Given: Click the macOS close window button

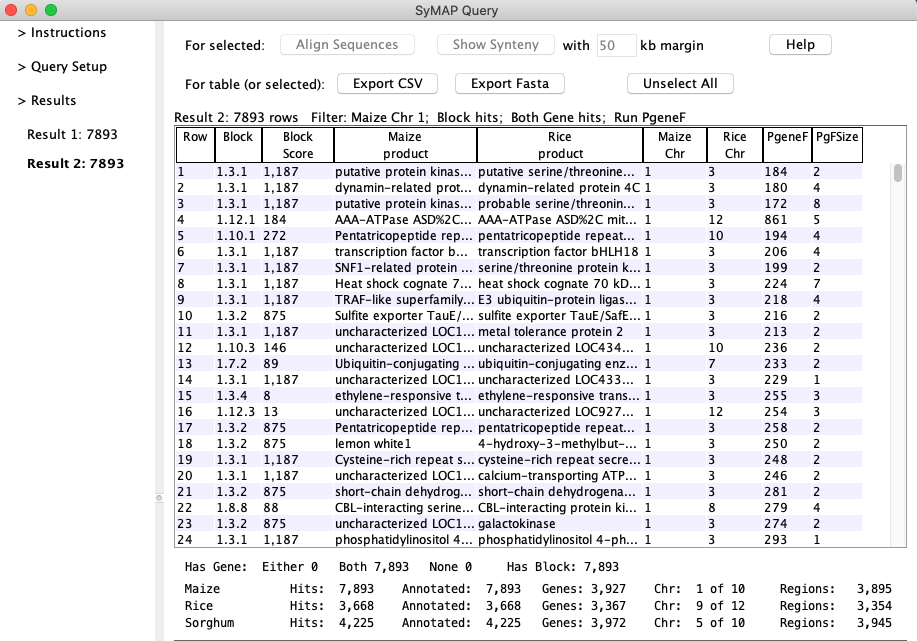Looking at the screenshot, I should tap(11, 10).
